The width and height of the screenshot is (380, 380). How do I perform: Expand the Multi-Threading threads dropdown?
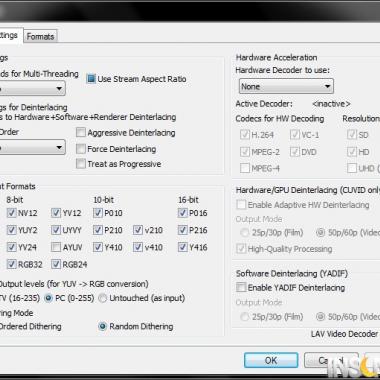32,89
